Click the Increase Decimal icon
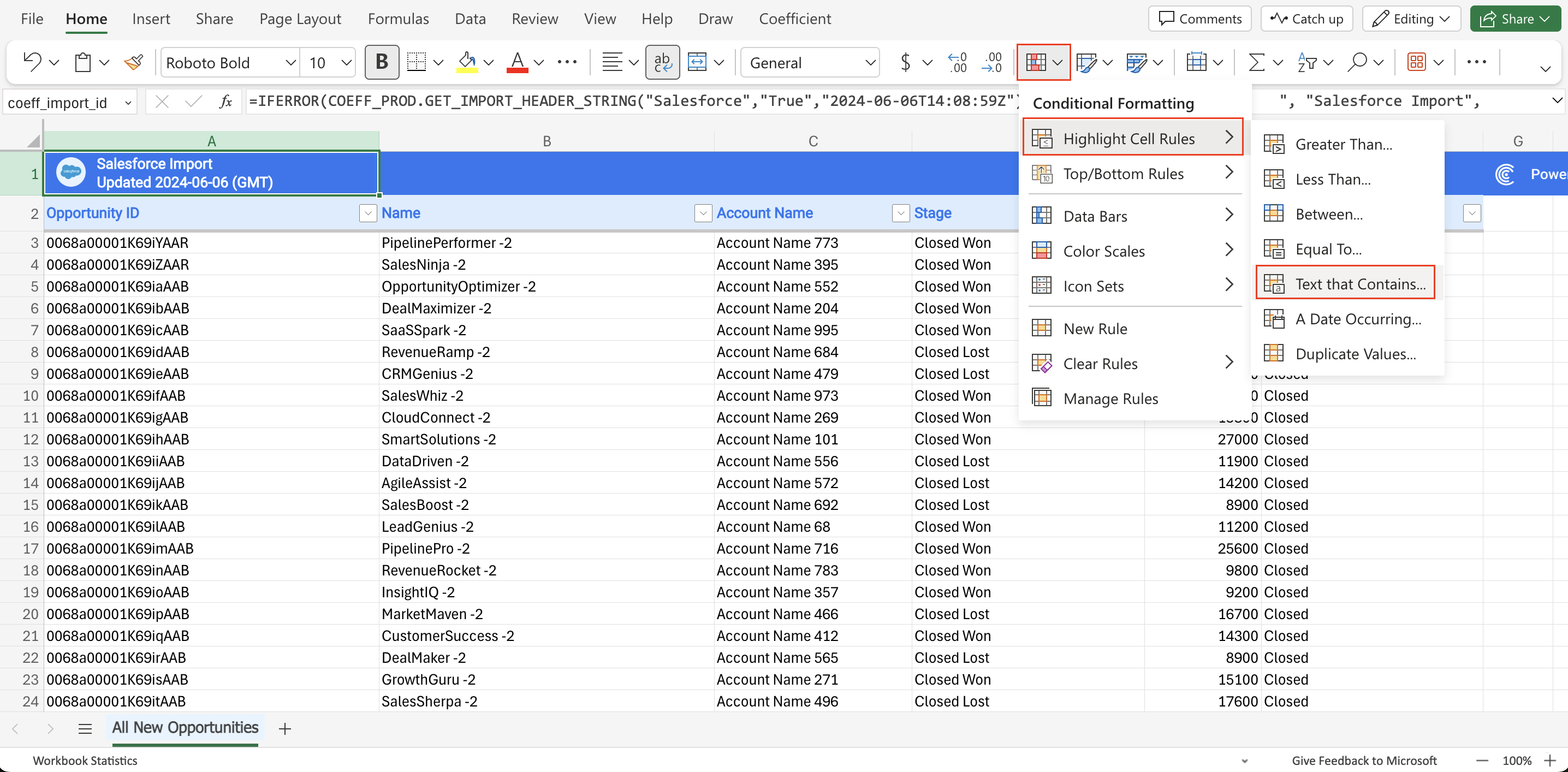Screen dimensions: 1568x772 pyautogui.click(x=957, y=62)
